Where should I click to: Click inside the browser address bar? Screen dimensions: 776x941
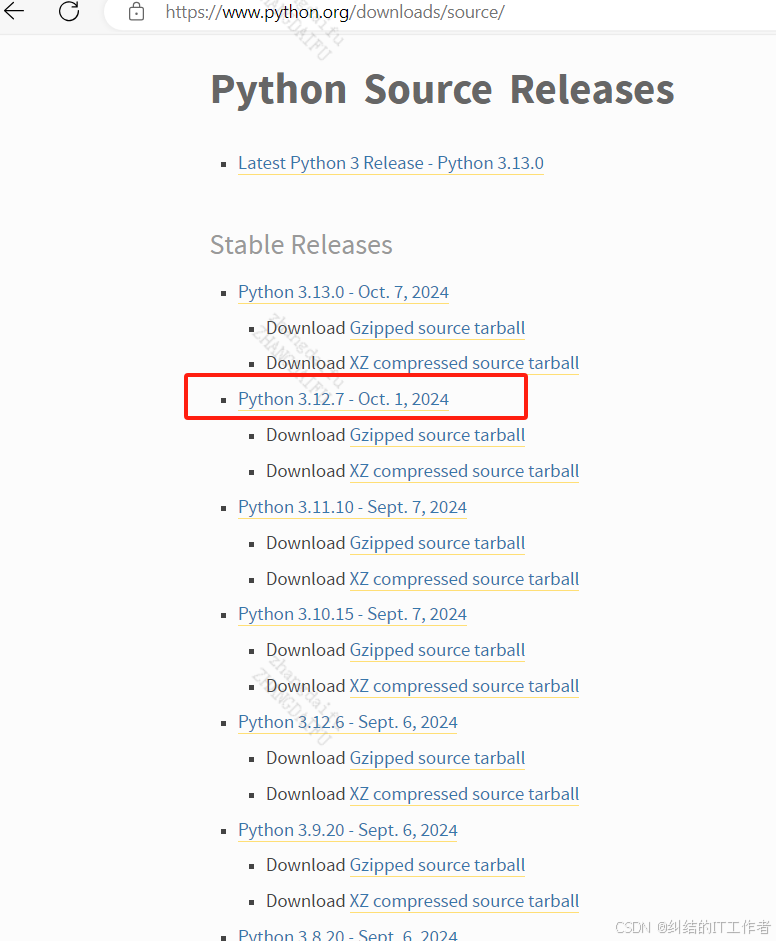coord(300,14)
